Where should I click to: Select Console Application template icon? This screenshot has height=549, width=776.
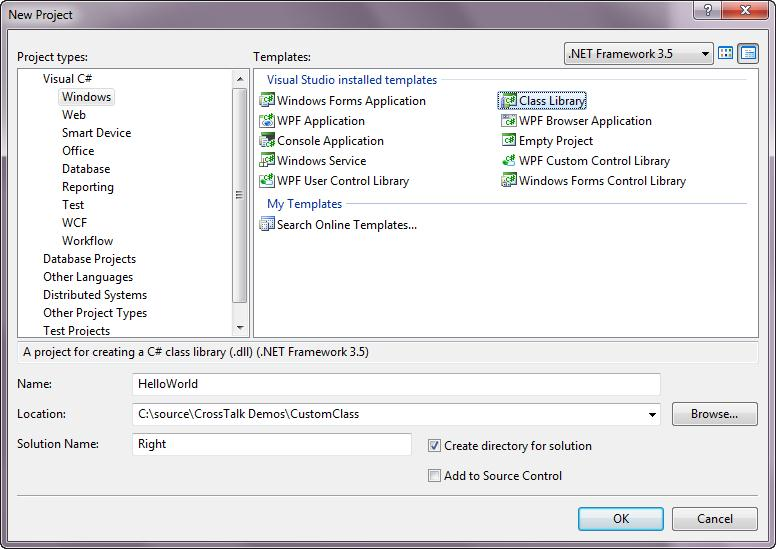tap(267, 140)
